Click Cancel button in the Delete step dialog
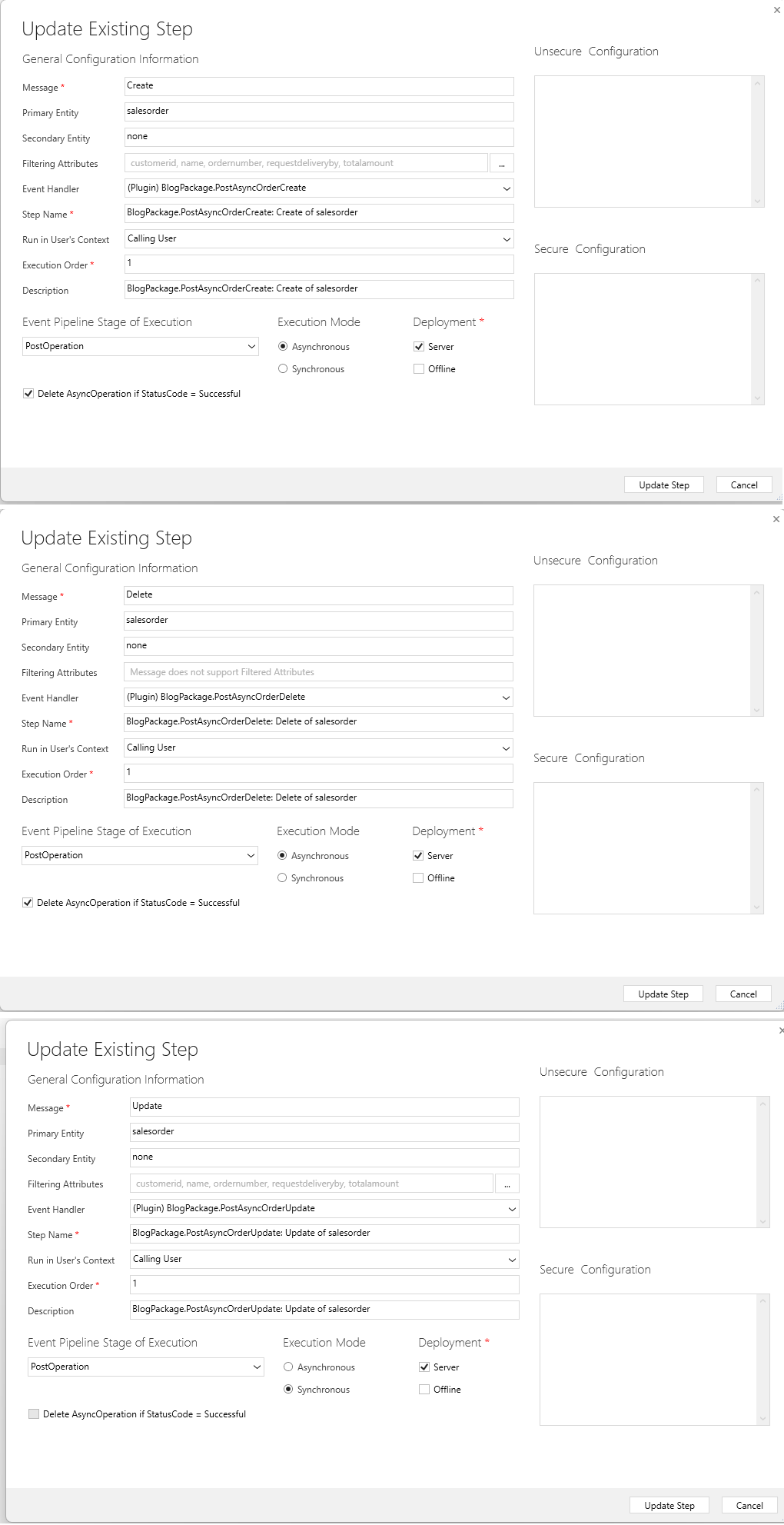The height and width of the screenshot is (1525, 784). (x=743, y=994)
